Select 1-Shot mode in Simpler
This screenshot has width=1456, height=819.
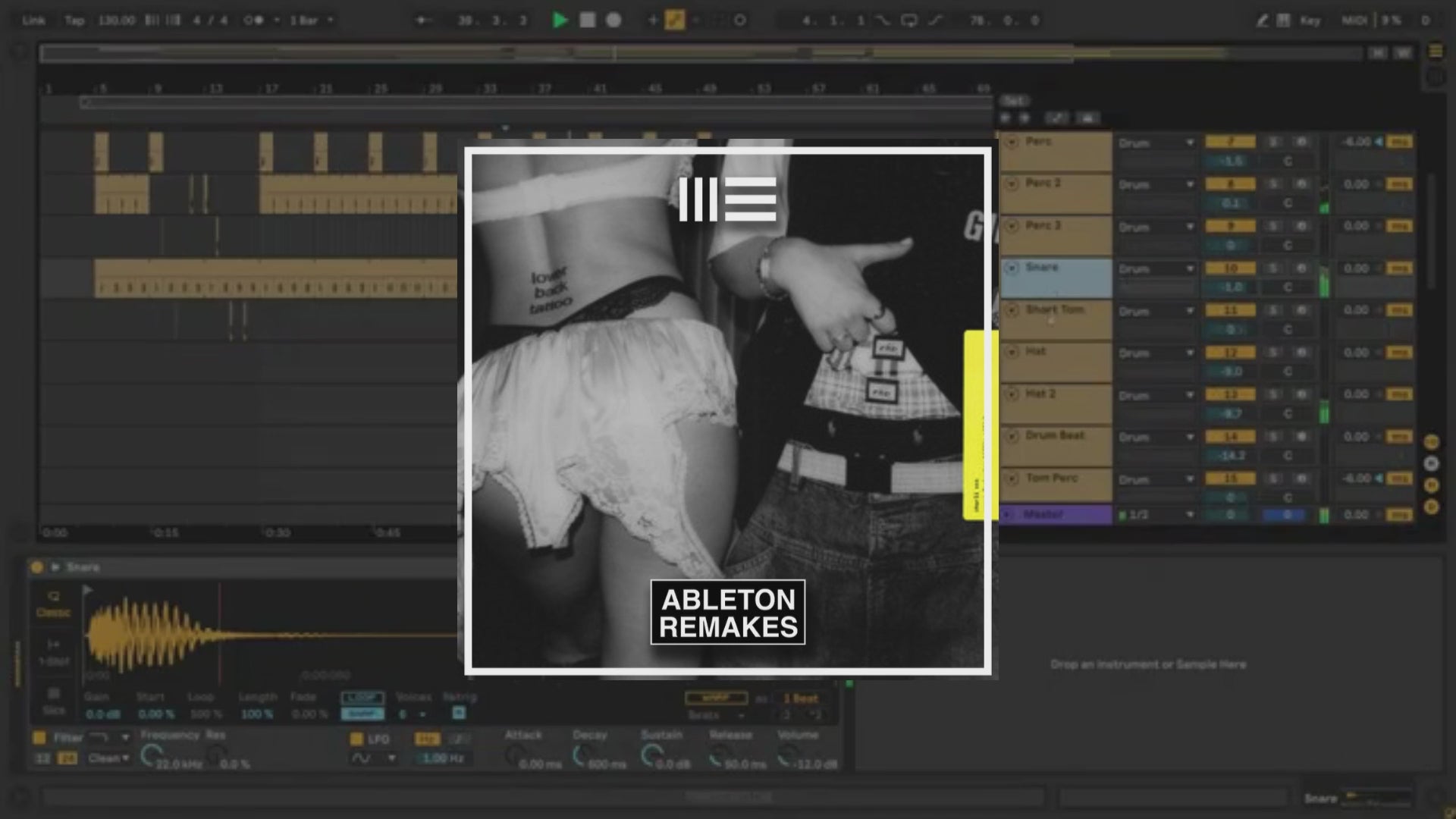[x=53, y=653]
